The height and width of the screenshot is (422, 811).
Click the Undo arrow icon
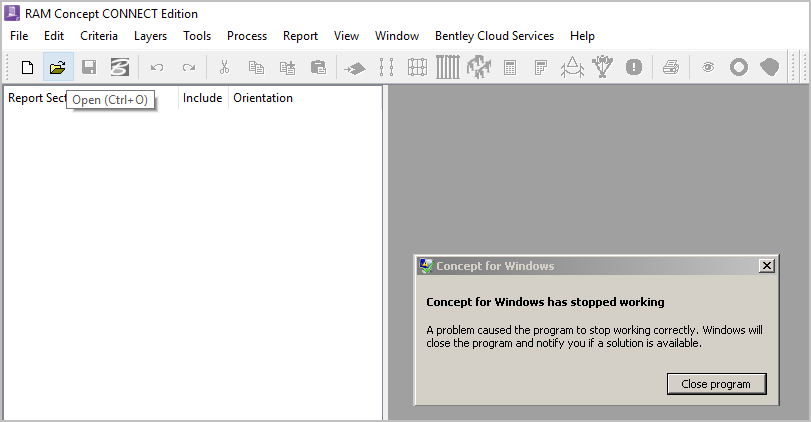[x=157, y=67]
